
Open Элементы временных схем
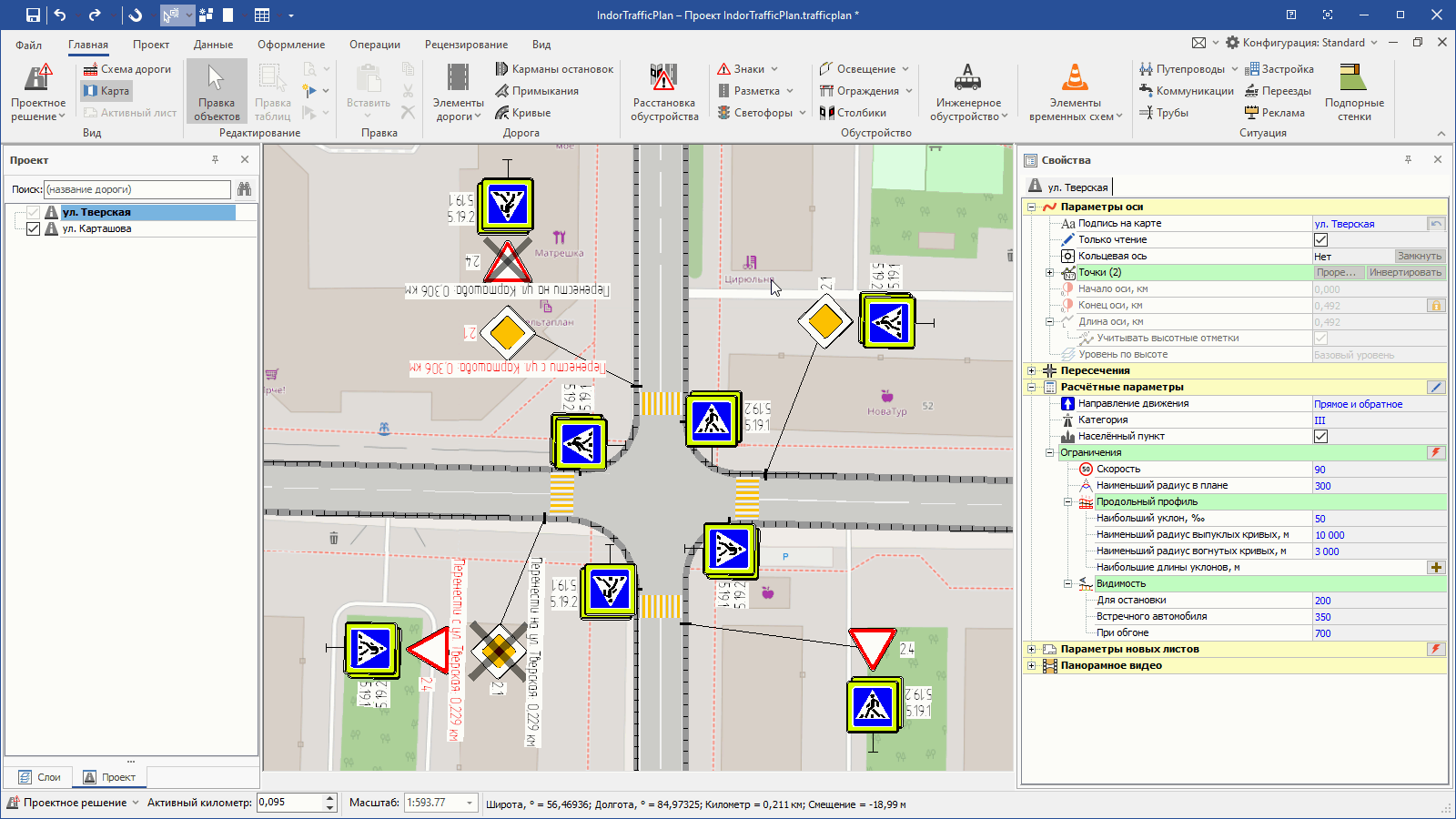1076,92
